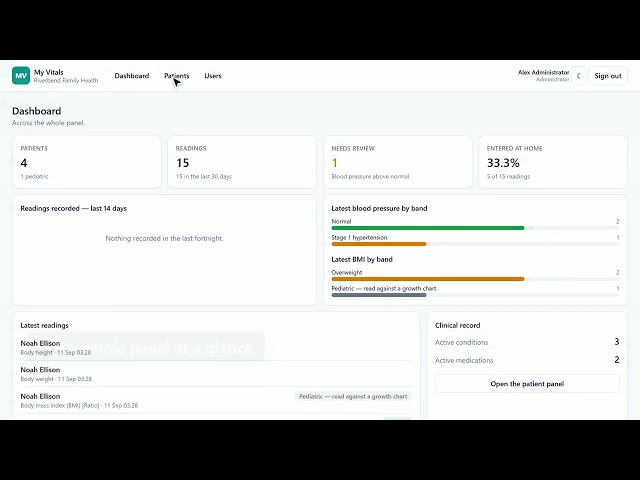Click 'Readings recorded — last 14 days' heading
The height and width of the screenshot is (480, 640).
pos(73,208)
